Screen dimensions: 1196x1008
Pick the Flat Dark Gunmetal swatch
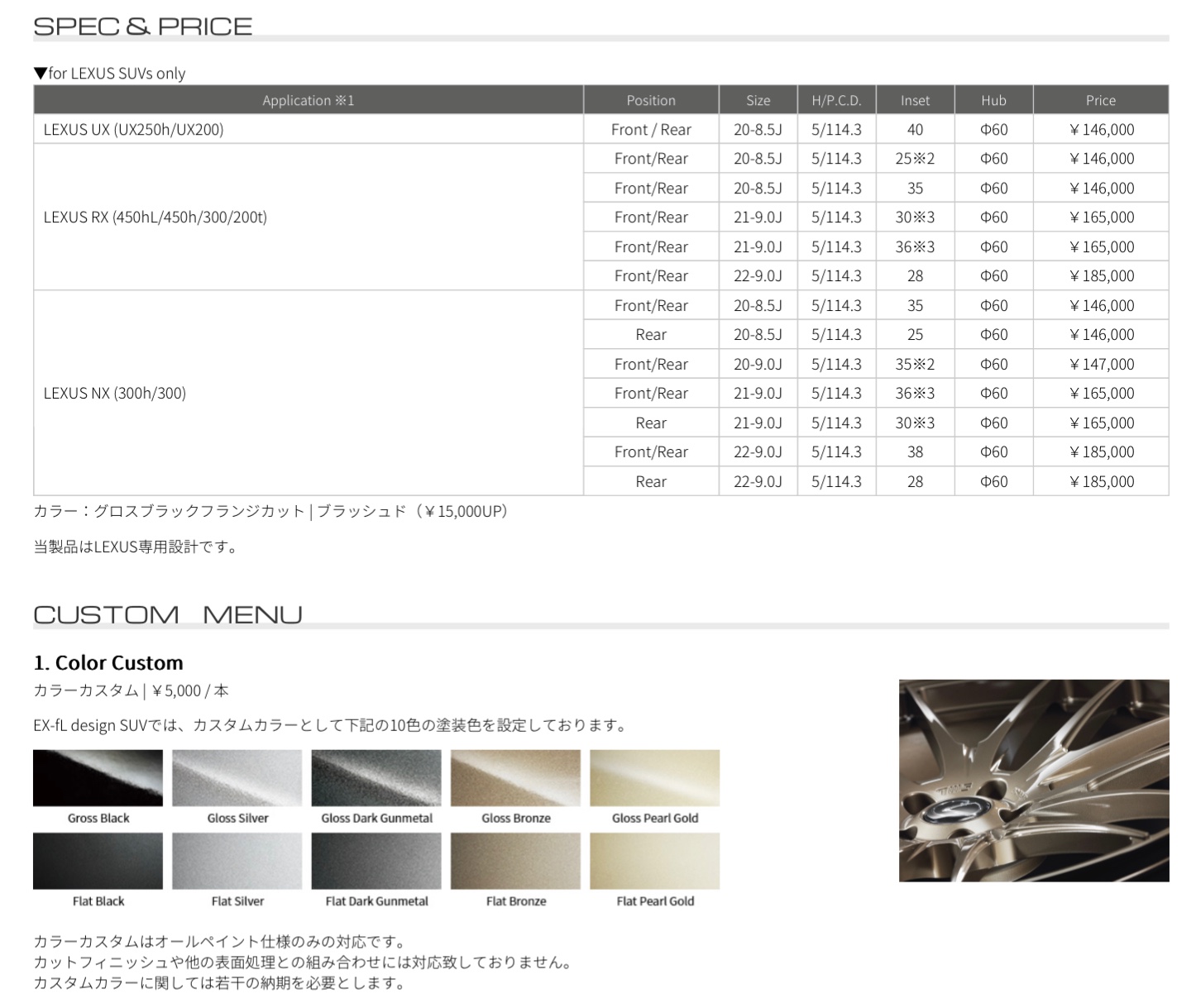point(376,861)
